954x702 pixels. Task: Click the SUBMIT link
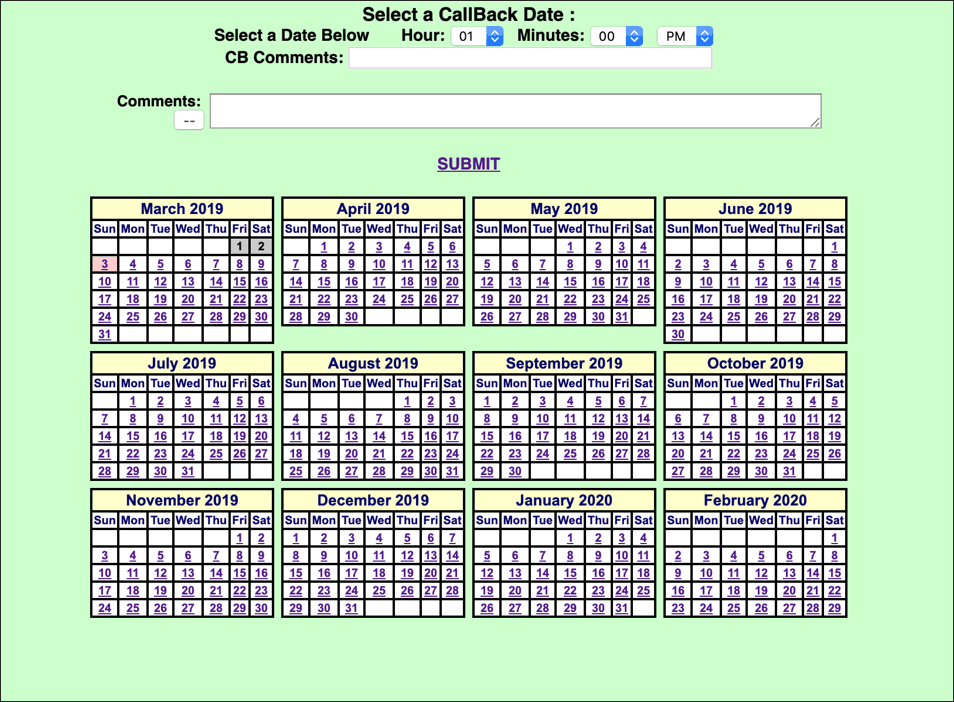click(x=468, y=164)
